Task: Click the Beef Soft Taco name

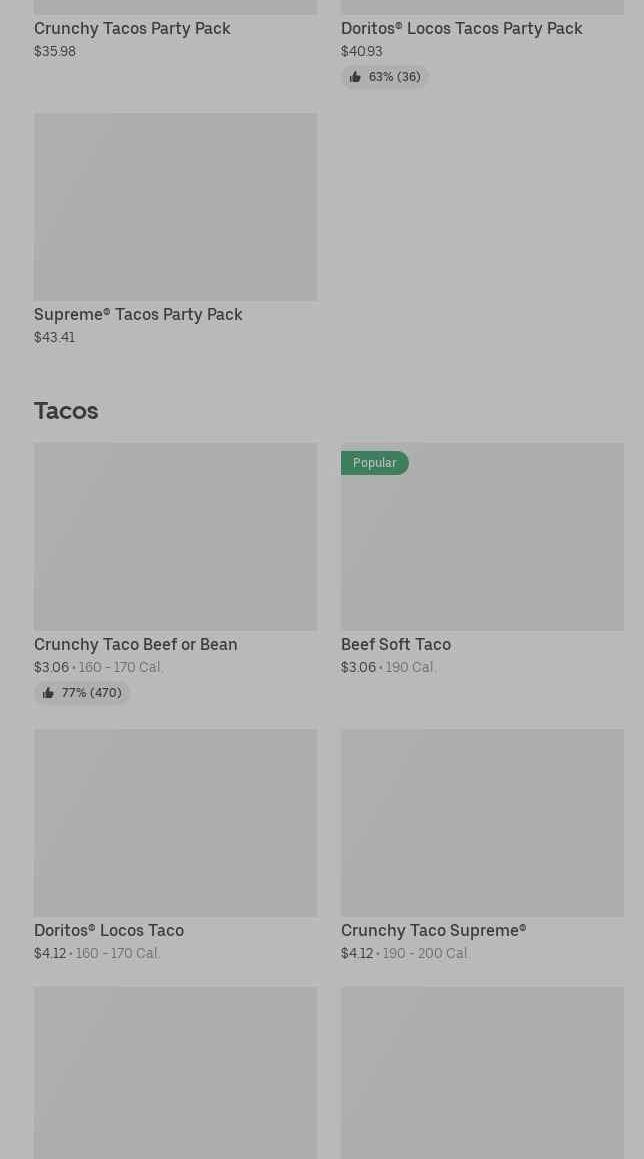Action: point(396,644)
